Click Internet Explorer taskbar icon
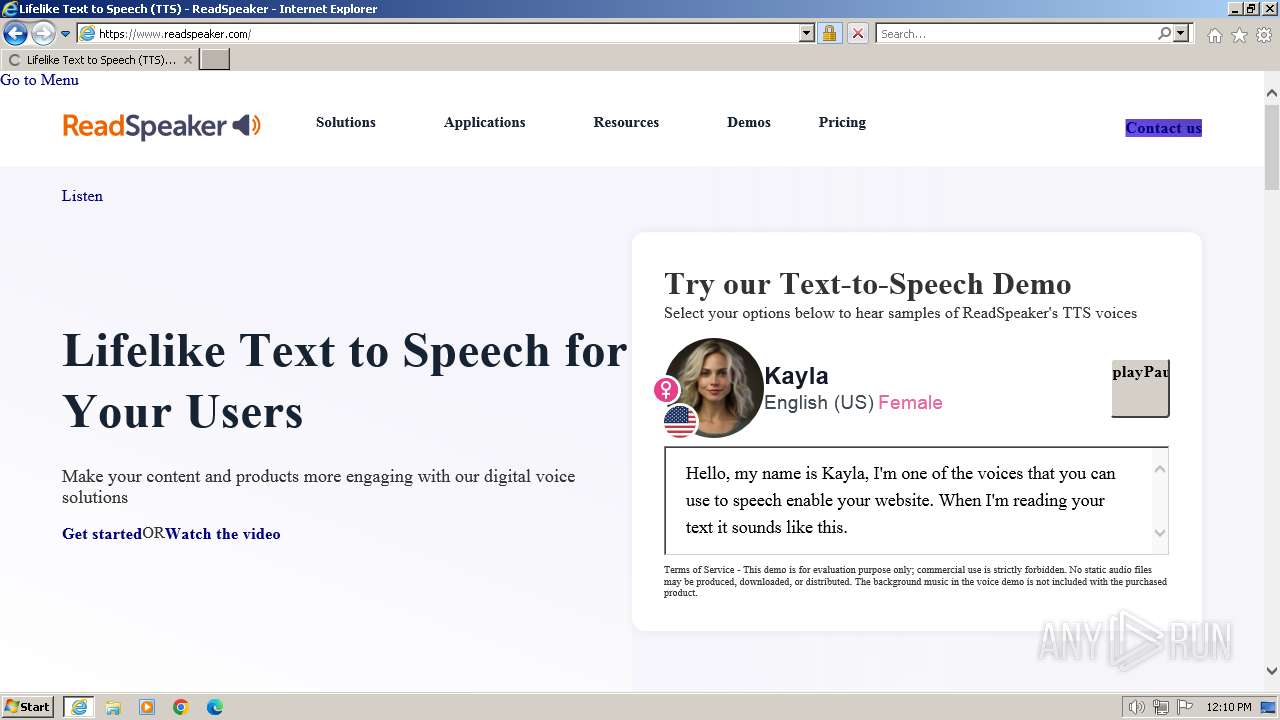1280x720 pixels. pyautogui.click(x=79, y=707)
